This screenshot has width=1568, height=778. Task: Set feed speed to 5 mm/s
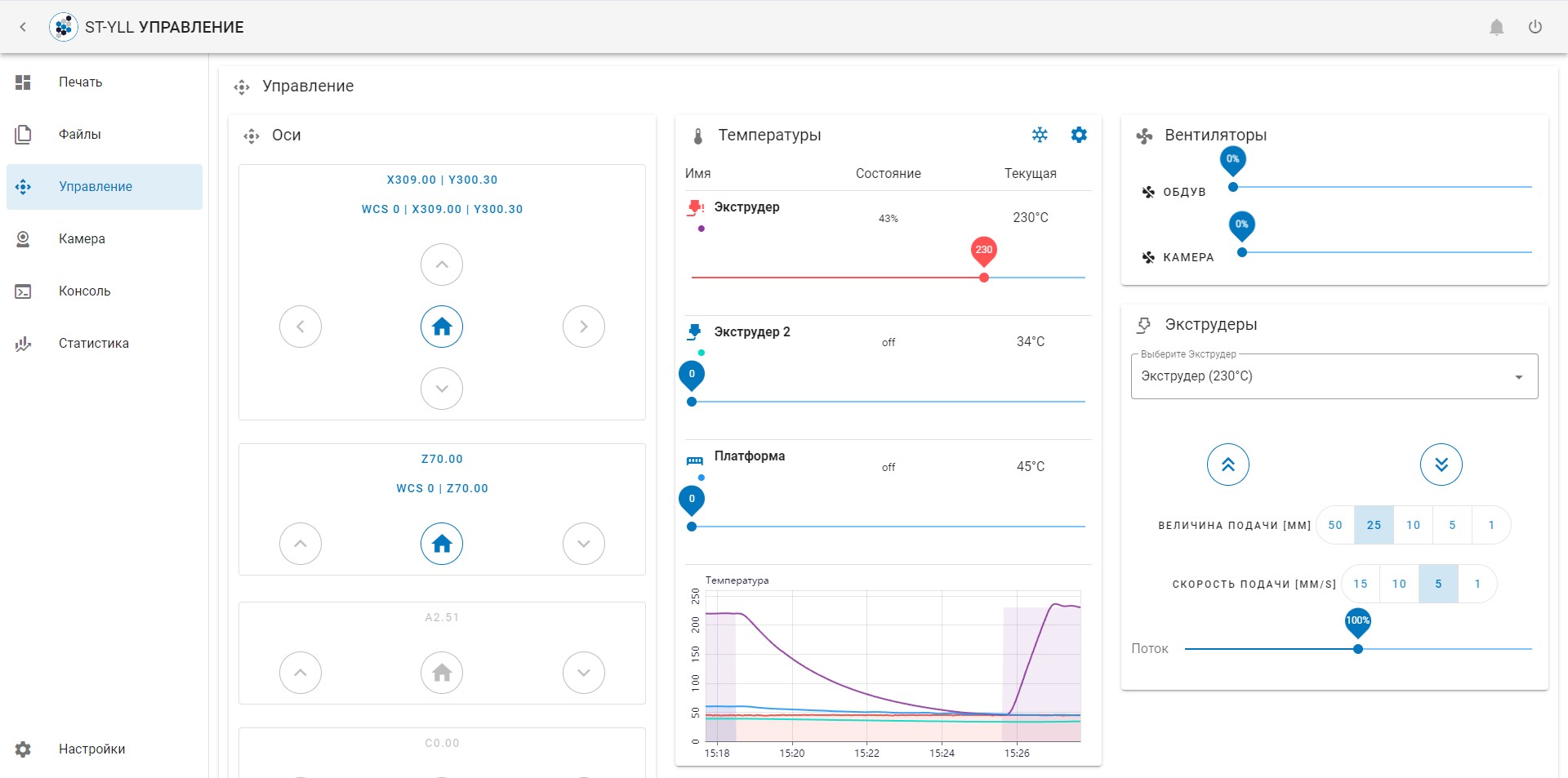click(x=1439, y=584)
